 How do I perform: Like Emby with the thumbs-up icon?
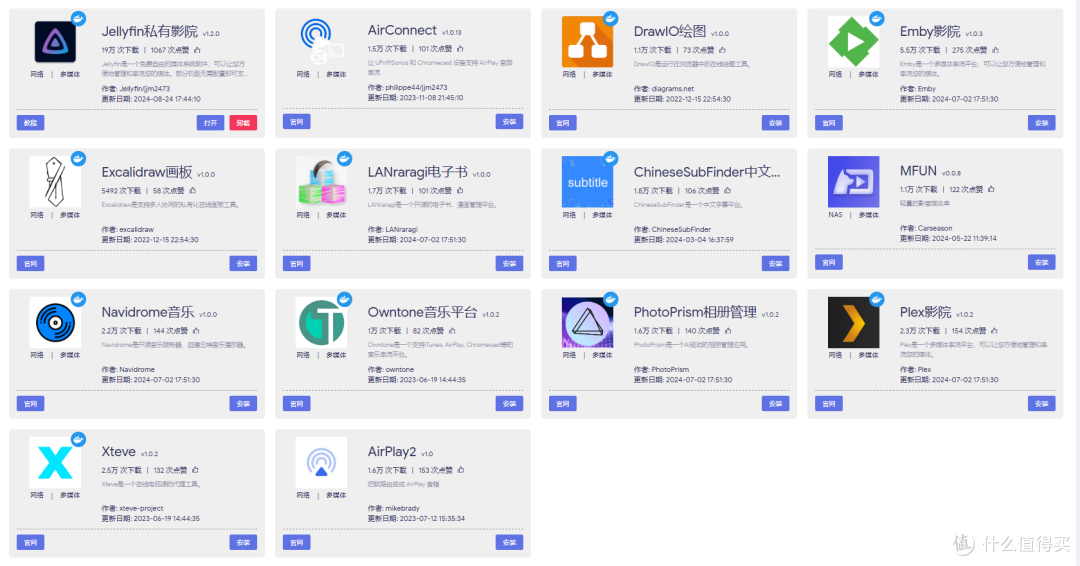tap(995, 50)
